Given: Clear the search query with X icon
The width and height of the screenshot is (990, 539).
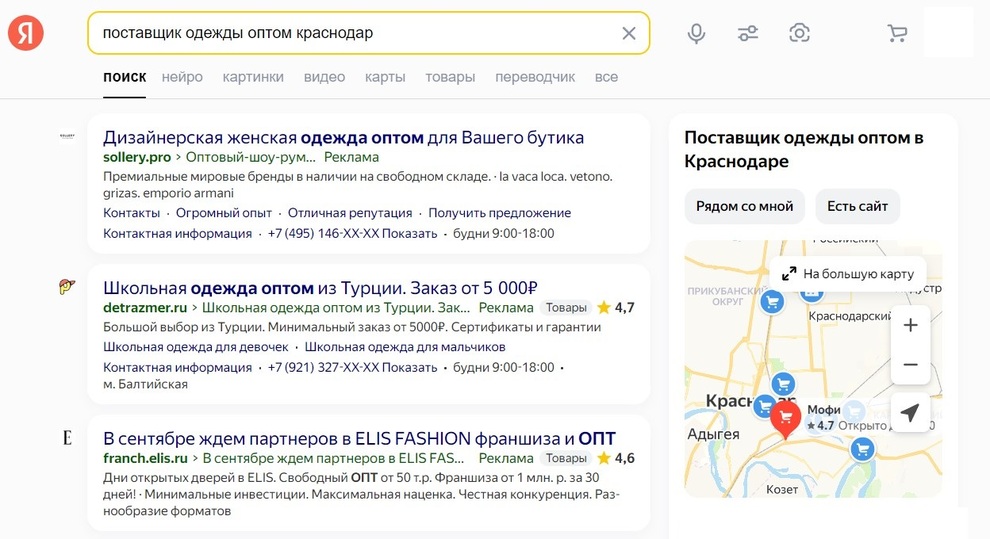Looking at the screenshot, I should tap(629, 33).
